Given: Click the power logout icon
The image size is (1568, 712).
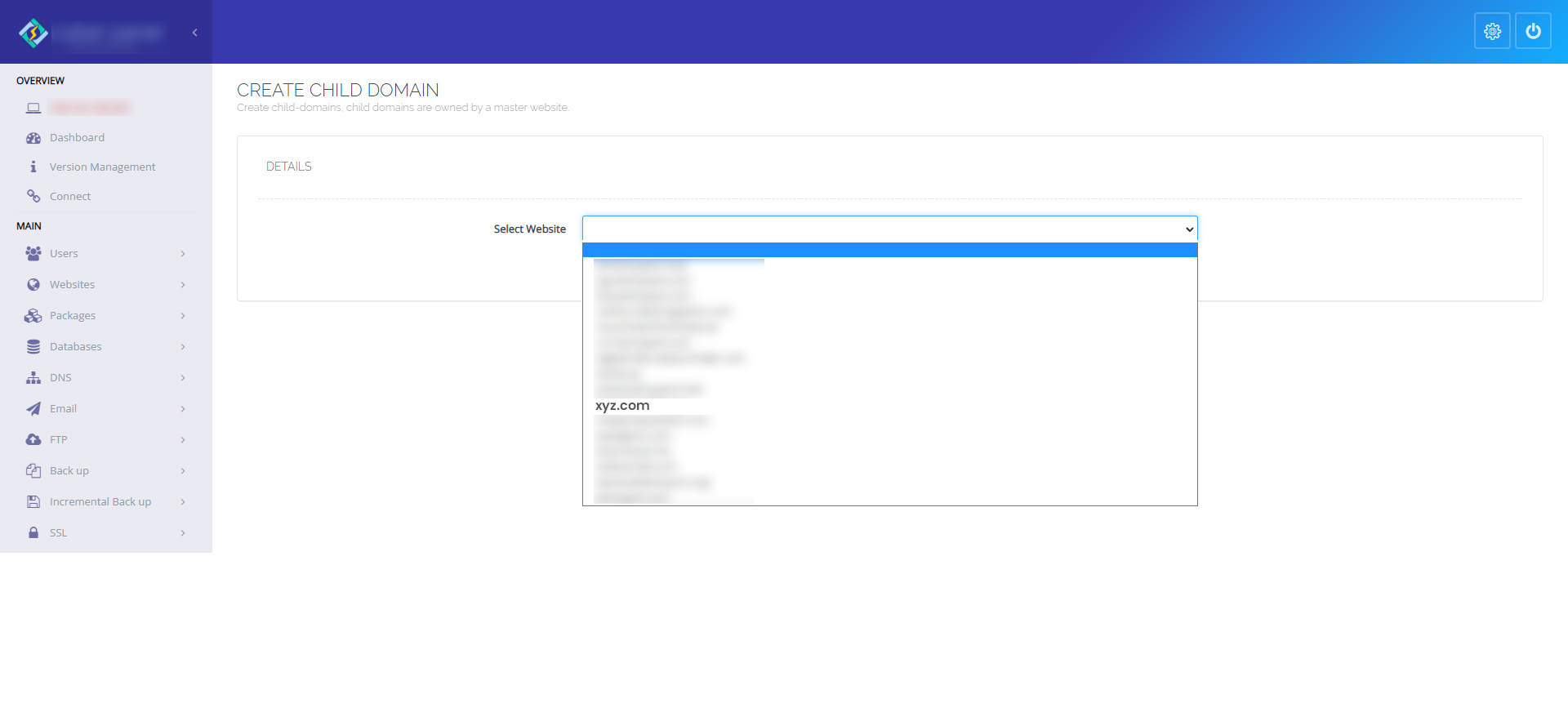Looking at the screenshot, I should point(1533,31).
